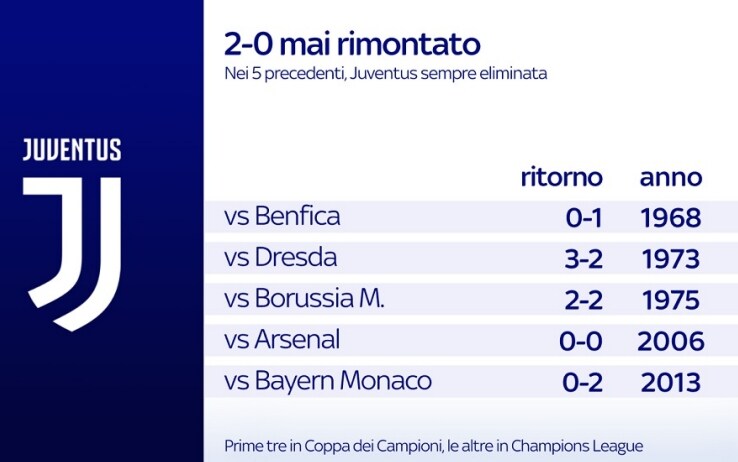Click the anno column header
The image size is (738, 462).
pos(671,178)
